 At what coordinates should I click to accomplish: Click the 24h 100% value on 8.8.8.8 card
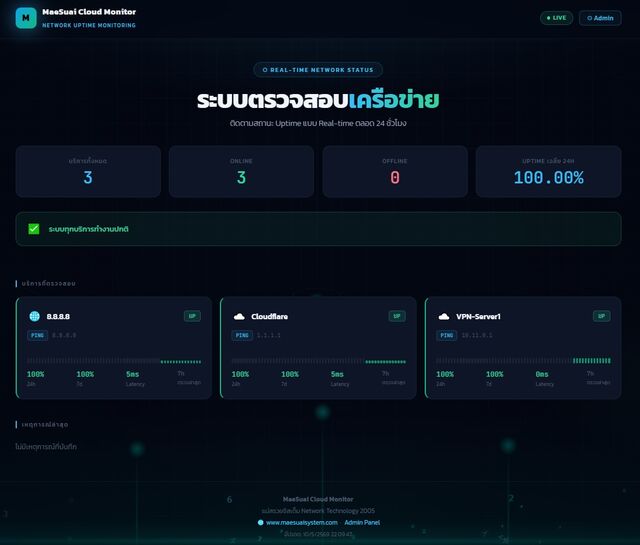(36, 374)
